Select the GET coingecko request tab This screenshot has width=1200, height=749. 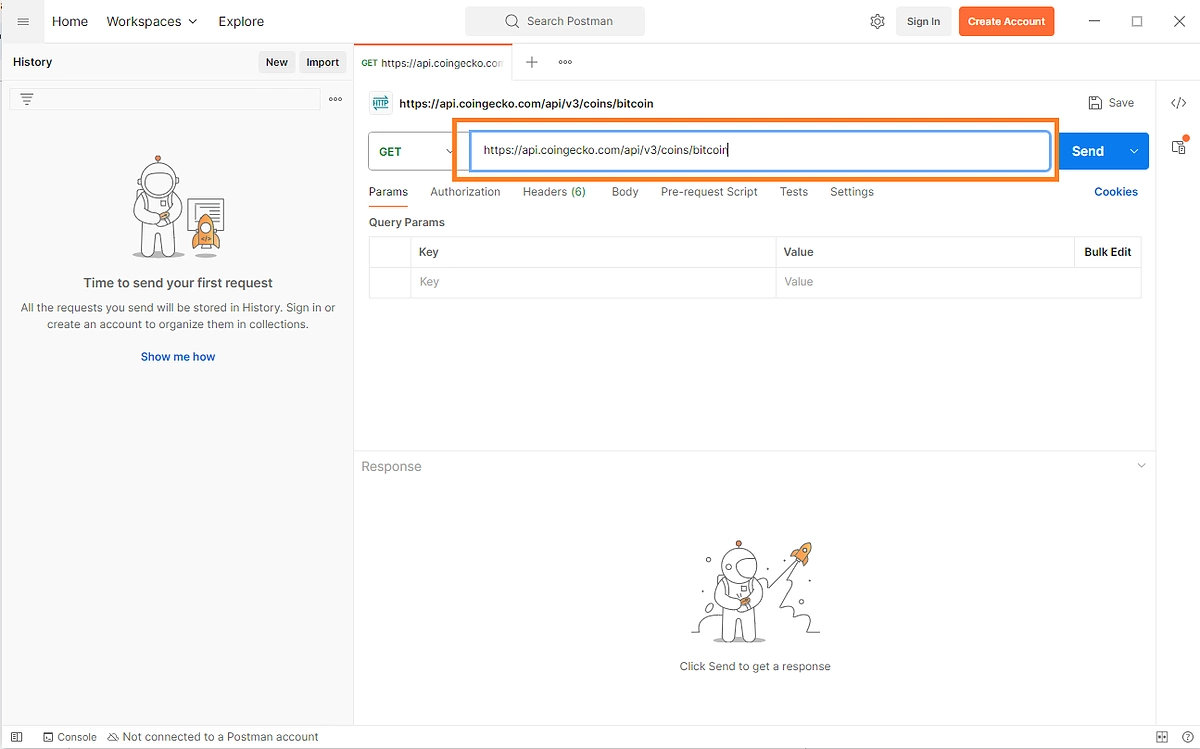coord(432,62)
